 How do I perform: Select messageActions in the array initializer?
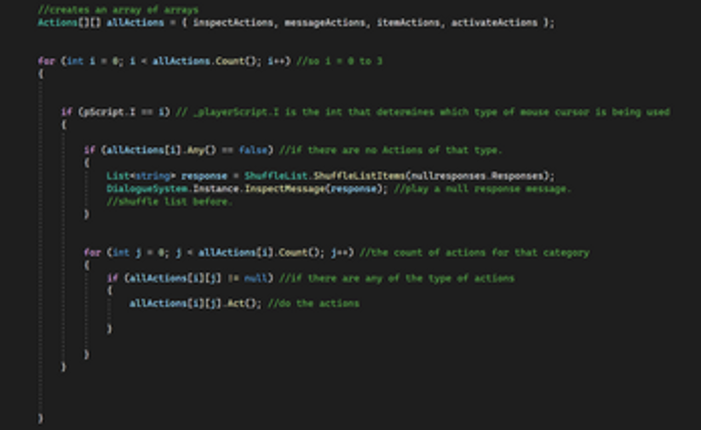(325, 22)
